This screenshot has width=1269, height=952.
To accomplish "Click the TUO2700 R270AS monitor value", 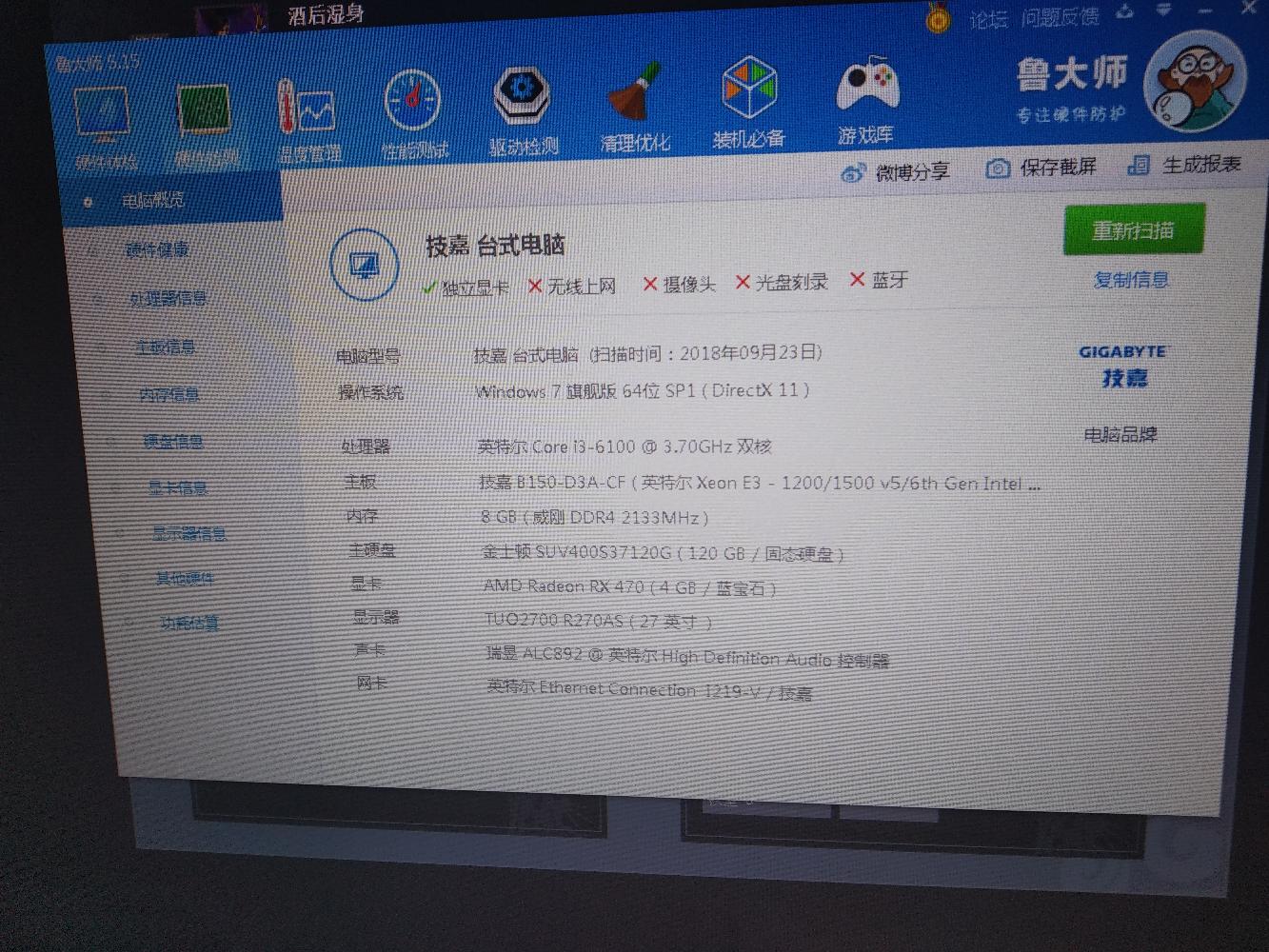I will (x=598, y=621).
